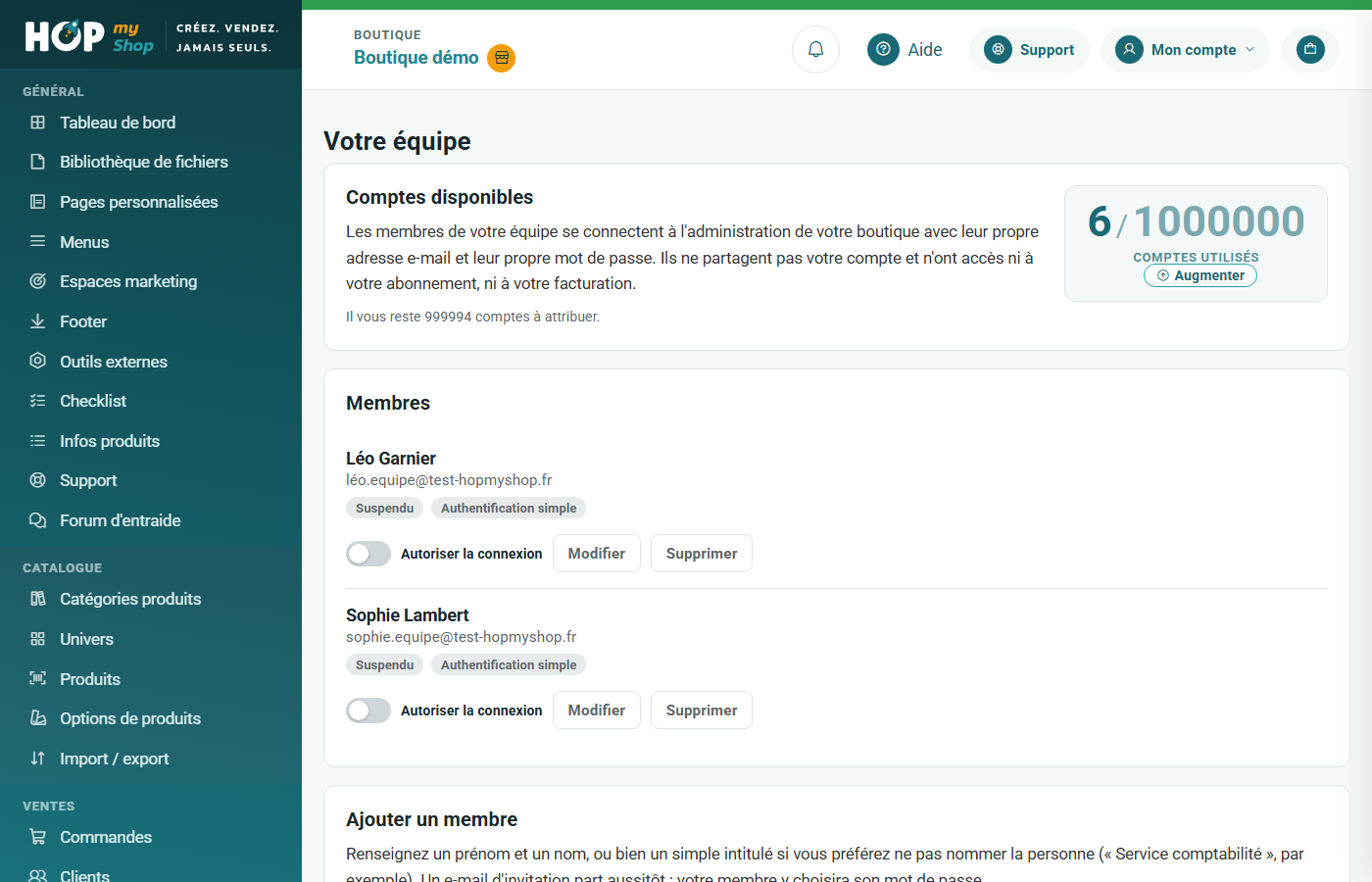Click the Boutique démo shop name
The height and width of the screenshot is (882, 1372).
point(416,58)
